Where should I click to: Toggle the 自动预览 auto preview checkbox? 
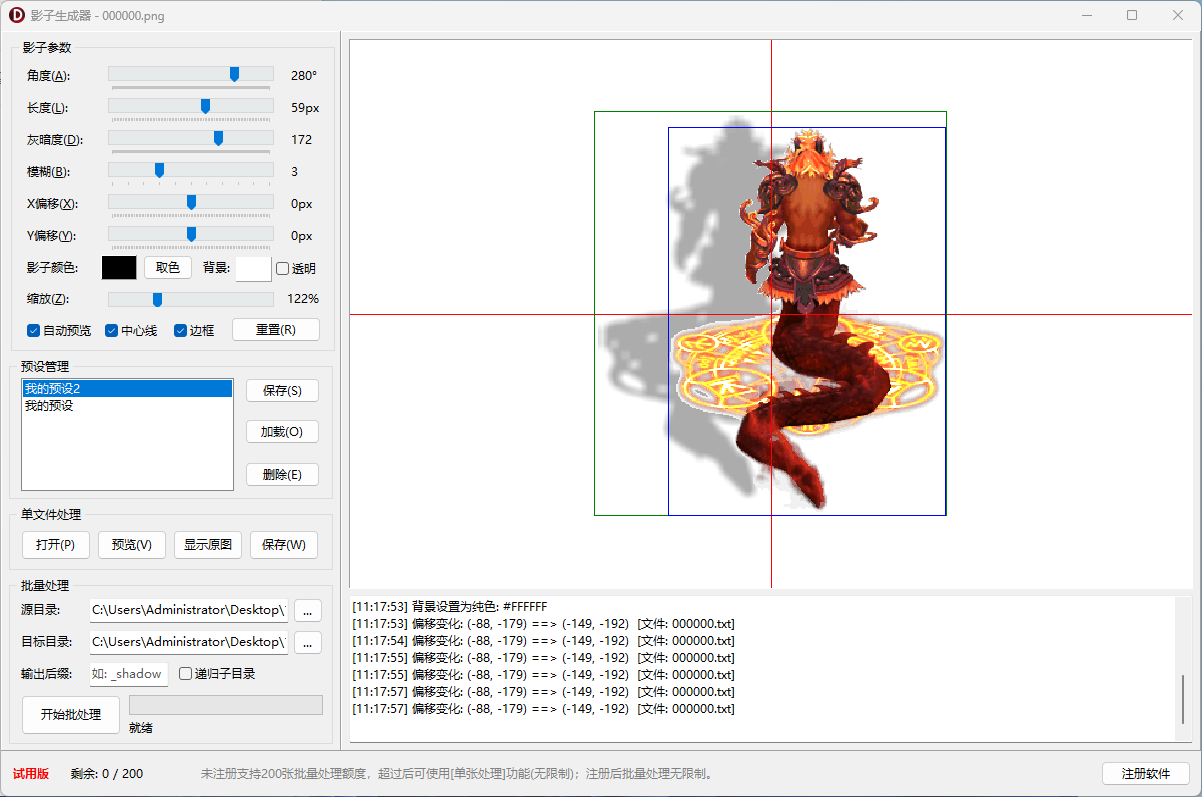click(34, 330)
